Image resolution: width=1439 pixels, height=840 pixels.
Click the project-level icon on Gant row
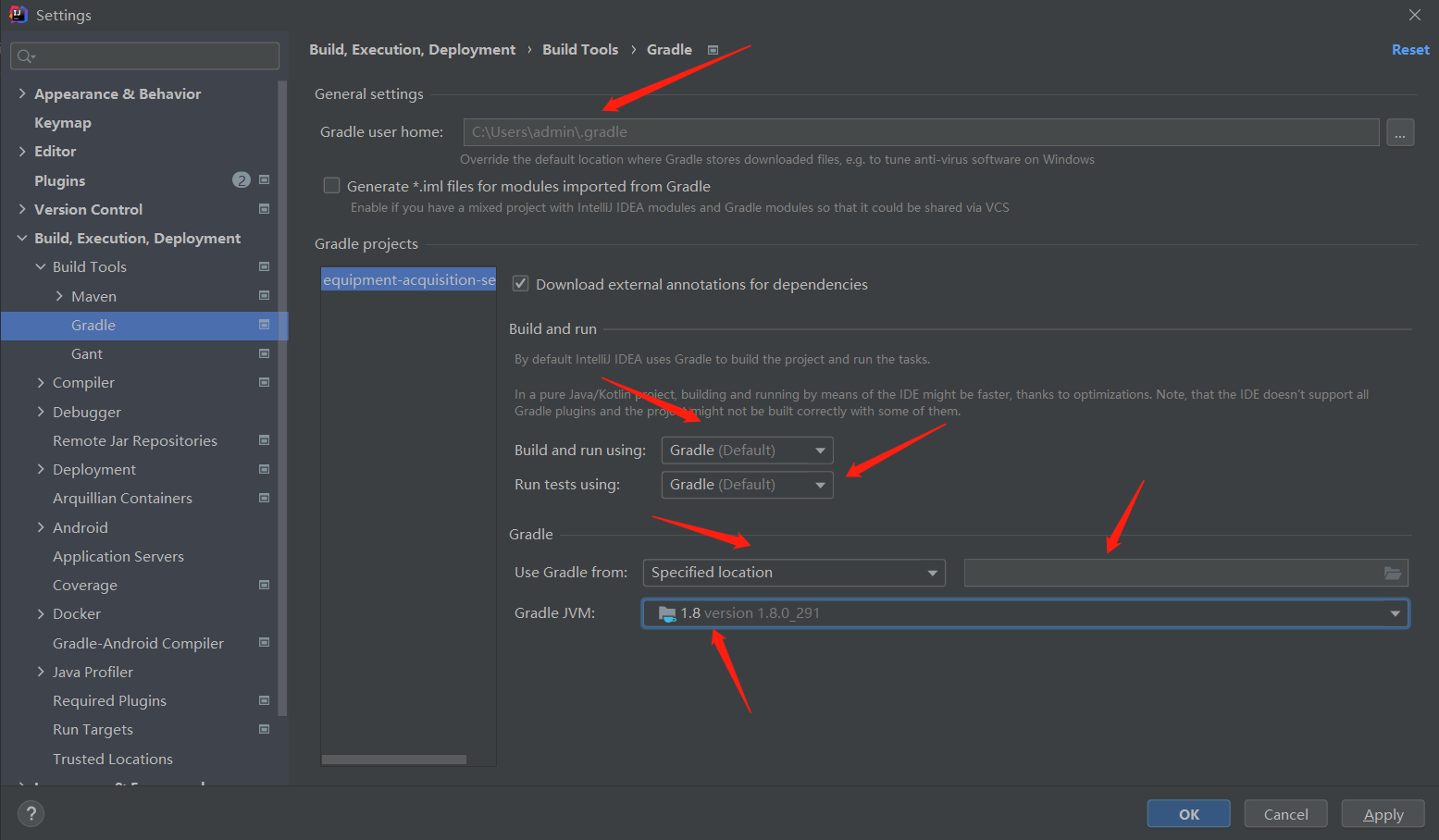[264, 353]
